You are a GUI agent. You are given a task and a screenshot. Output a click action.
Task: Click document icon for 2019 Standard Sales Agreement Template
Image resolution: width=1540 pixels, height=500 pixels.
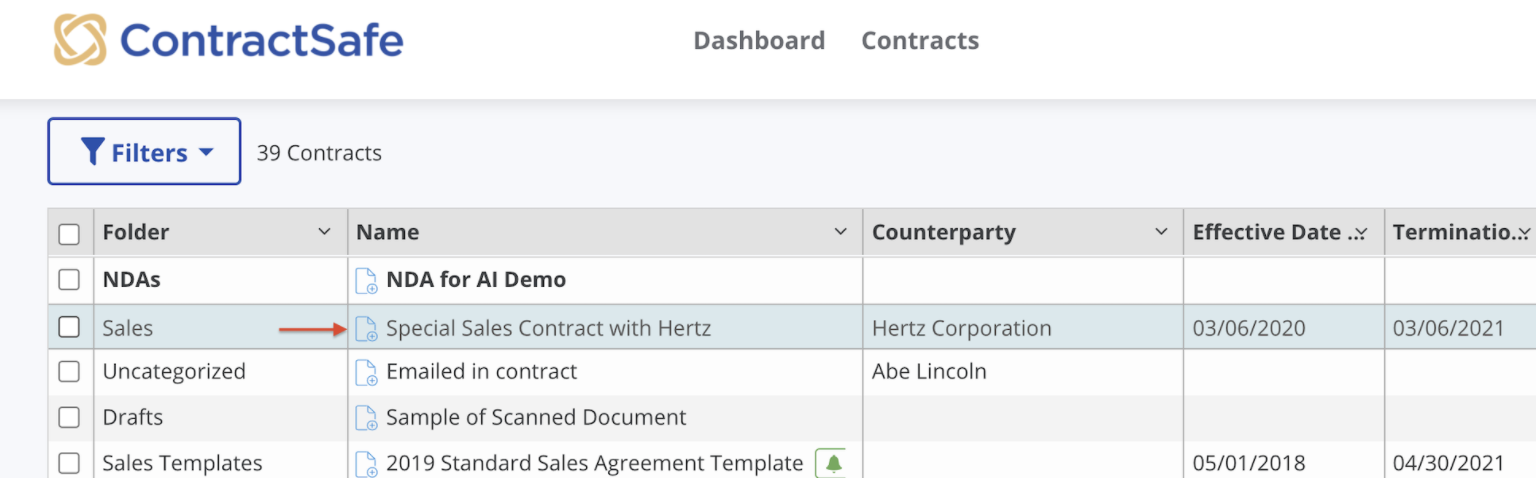pyautogui.click(x=367, y=464)
